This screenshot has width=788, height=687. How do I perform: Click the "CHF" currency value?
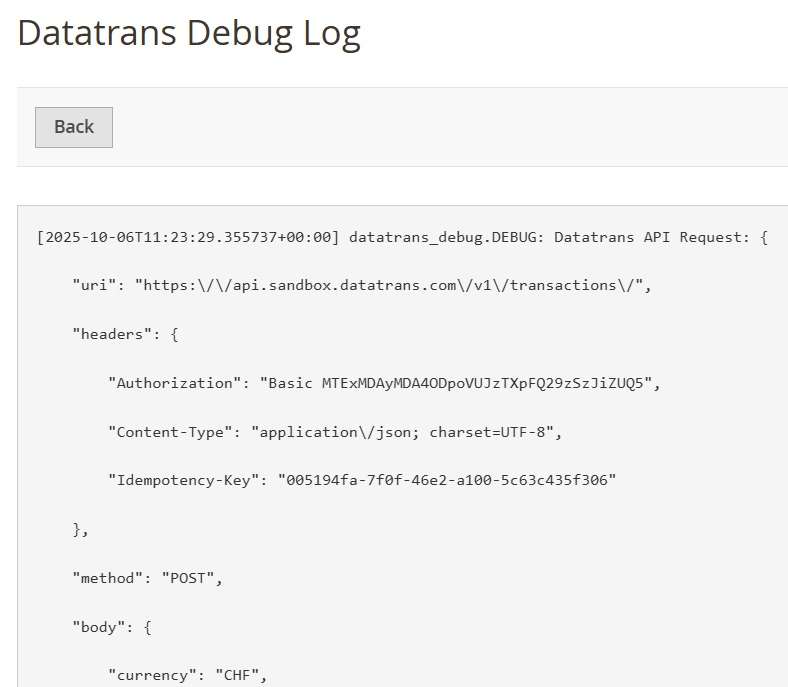pyautogui.click(x=241, y=676)
